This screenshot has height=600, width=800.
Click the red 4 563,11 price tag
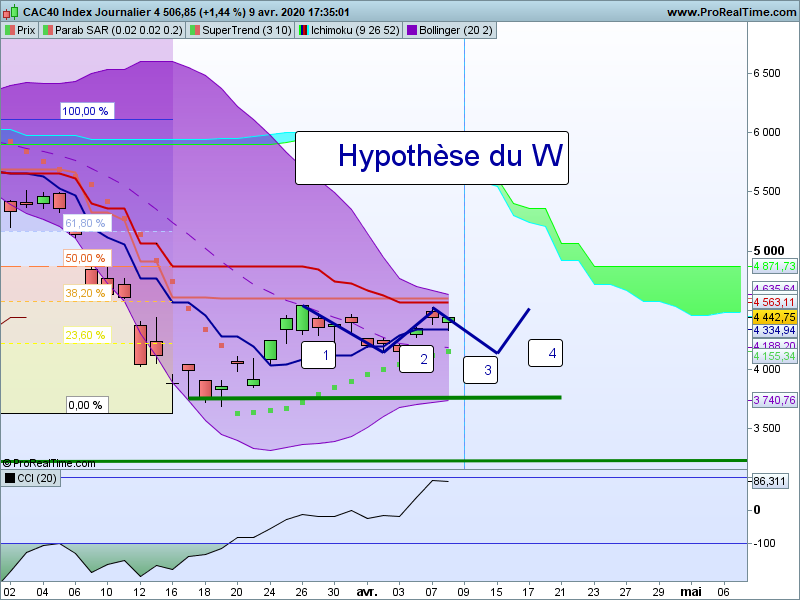pyautogui.click(x=774, y=302)
